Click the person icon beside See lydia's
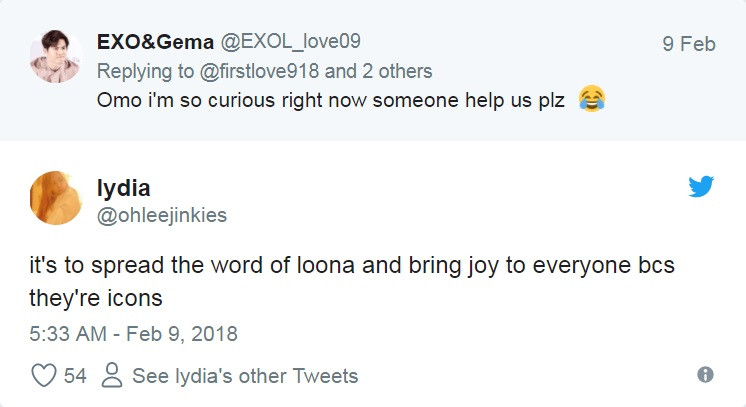746x407 pixels. [113, 376]
